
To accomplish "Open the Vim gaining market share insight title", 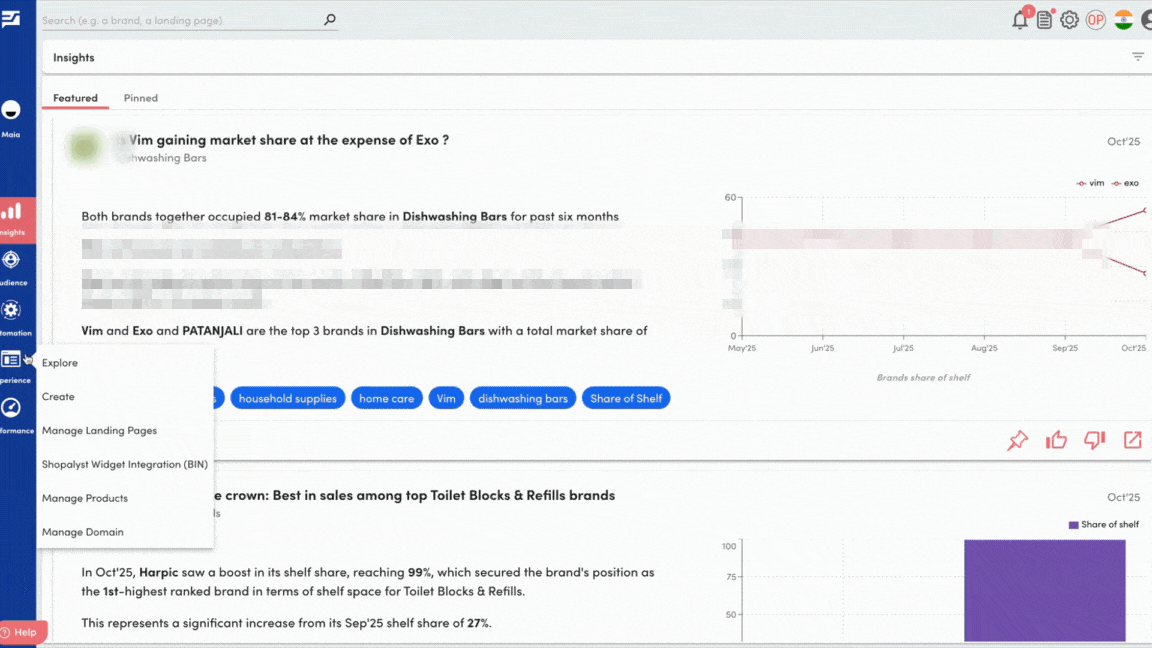I will click(x=288, y=140).
